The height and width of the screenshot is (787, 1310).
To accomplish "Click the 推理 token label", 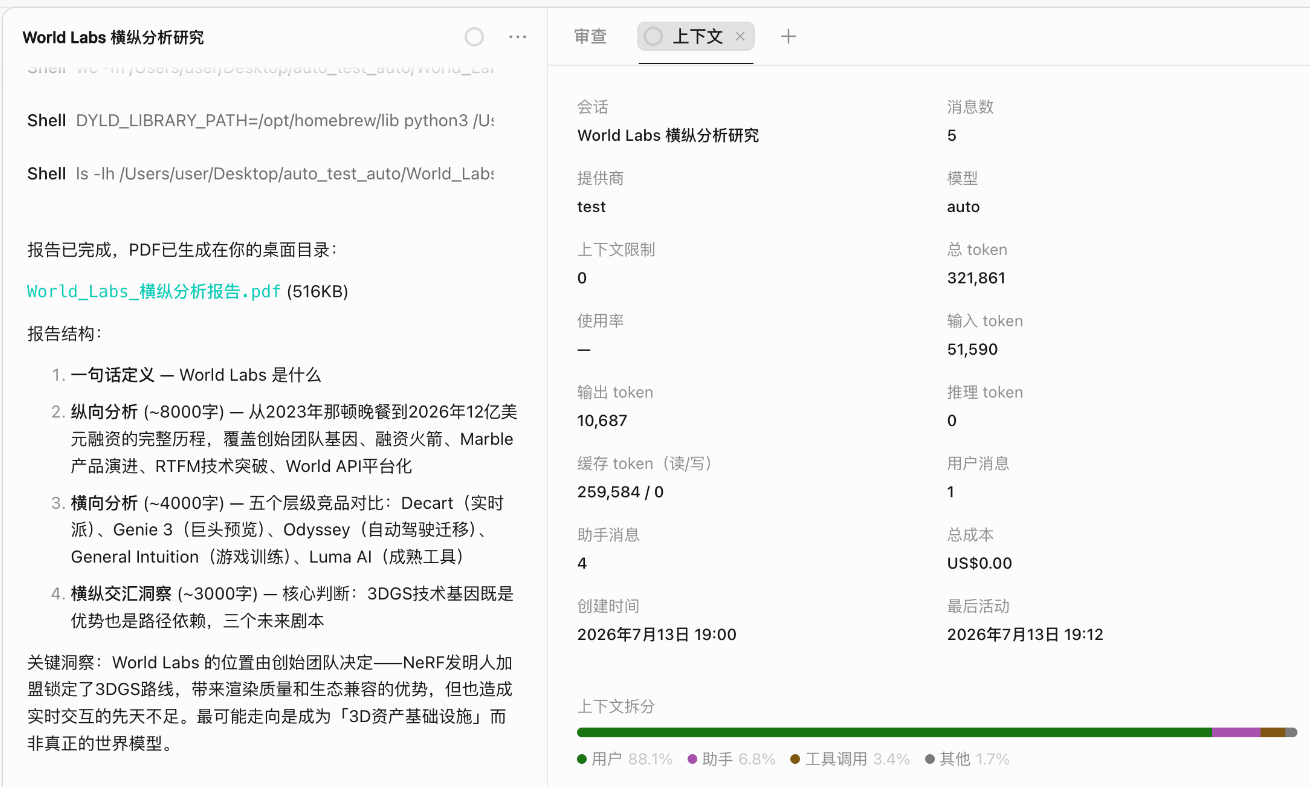I will tap(985, 392).
